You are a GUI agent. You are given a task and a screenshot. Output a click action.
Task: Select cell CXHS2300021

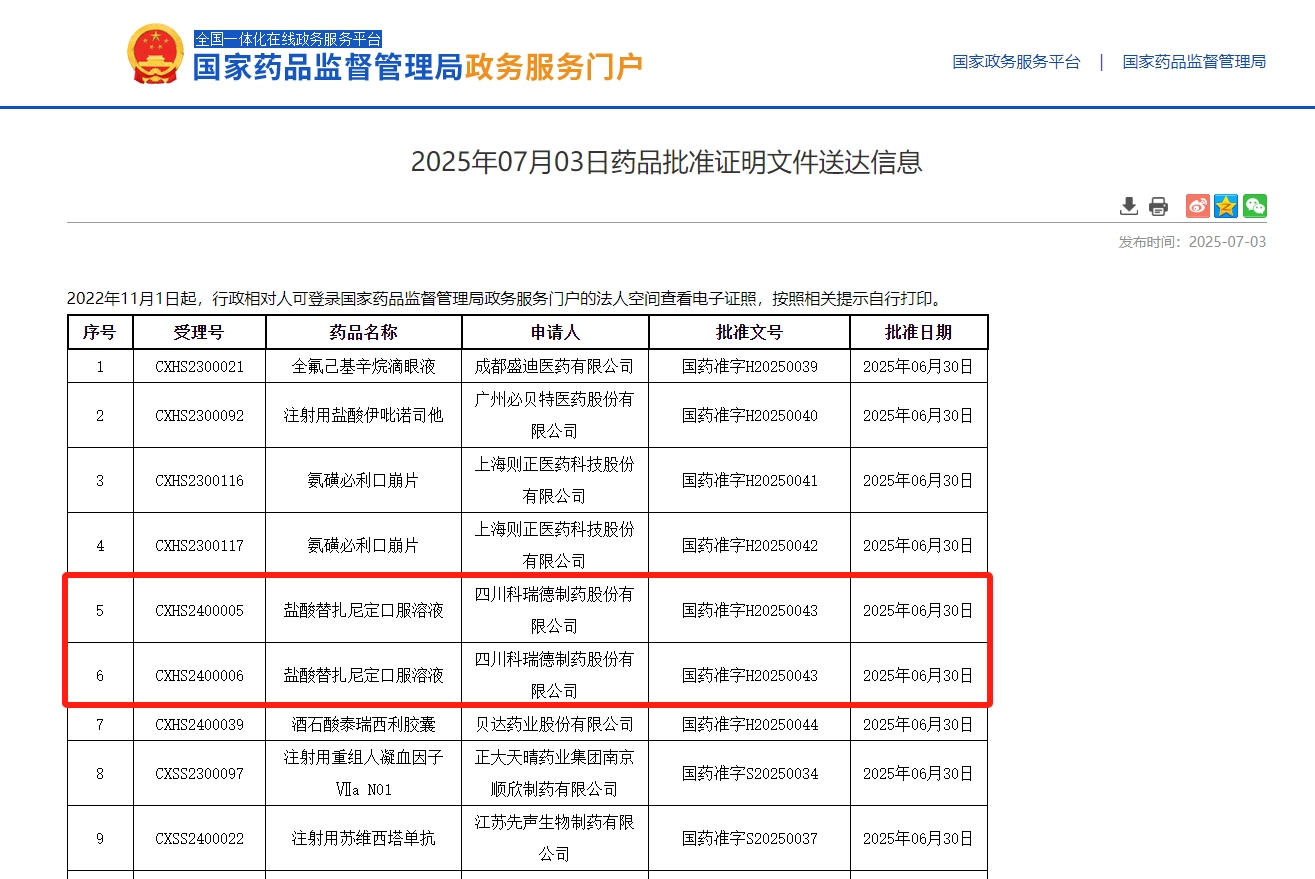click(x=199, y=366)
